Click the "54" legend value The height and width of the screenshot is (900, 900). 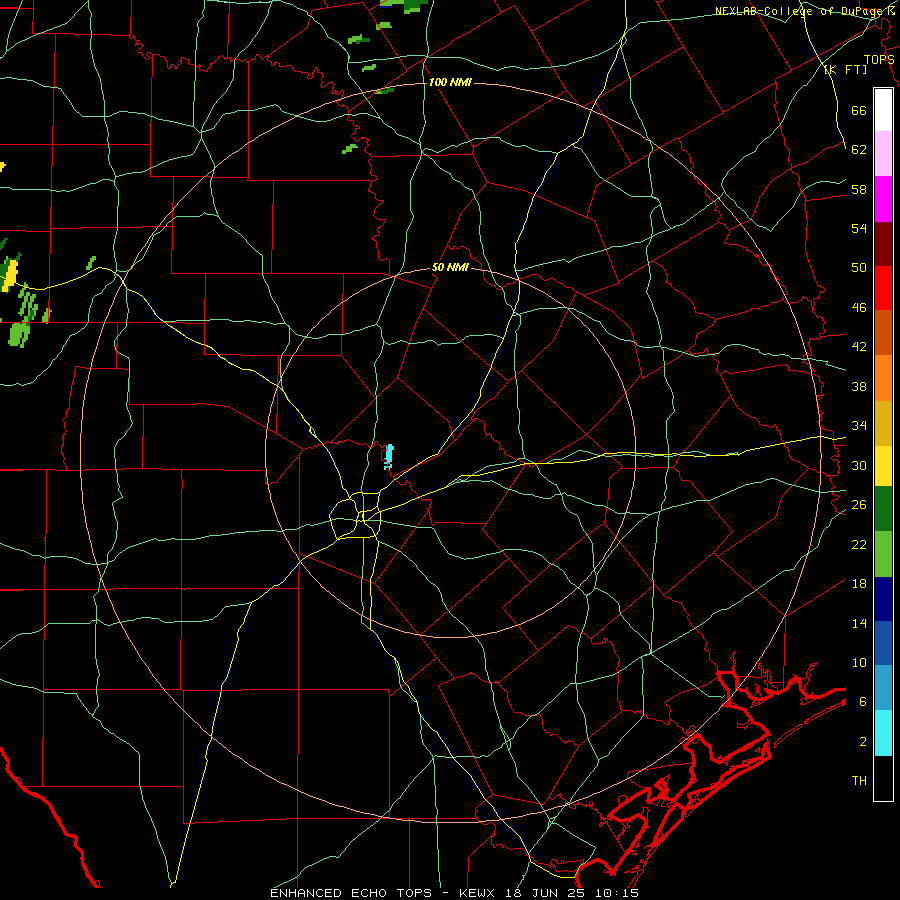(x=859, y=228)
